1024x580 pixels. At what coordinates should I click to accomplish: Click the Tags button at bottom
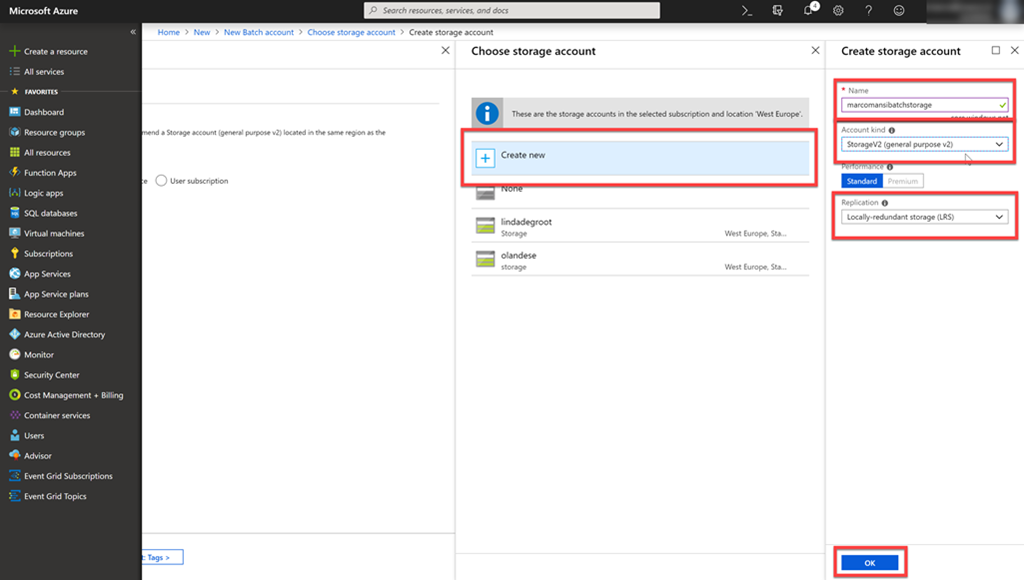point(162,557)
